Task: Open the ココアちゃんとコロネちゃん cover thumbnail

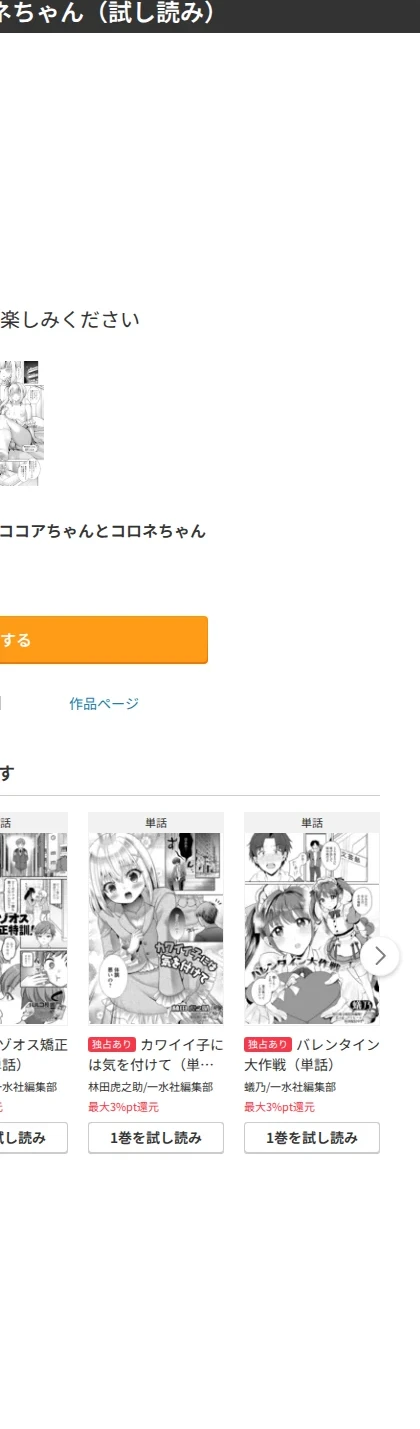Action: (x=19, y=424)
